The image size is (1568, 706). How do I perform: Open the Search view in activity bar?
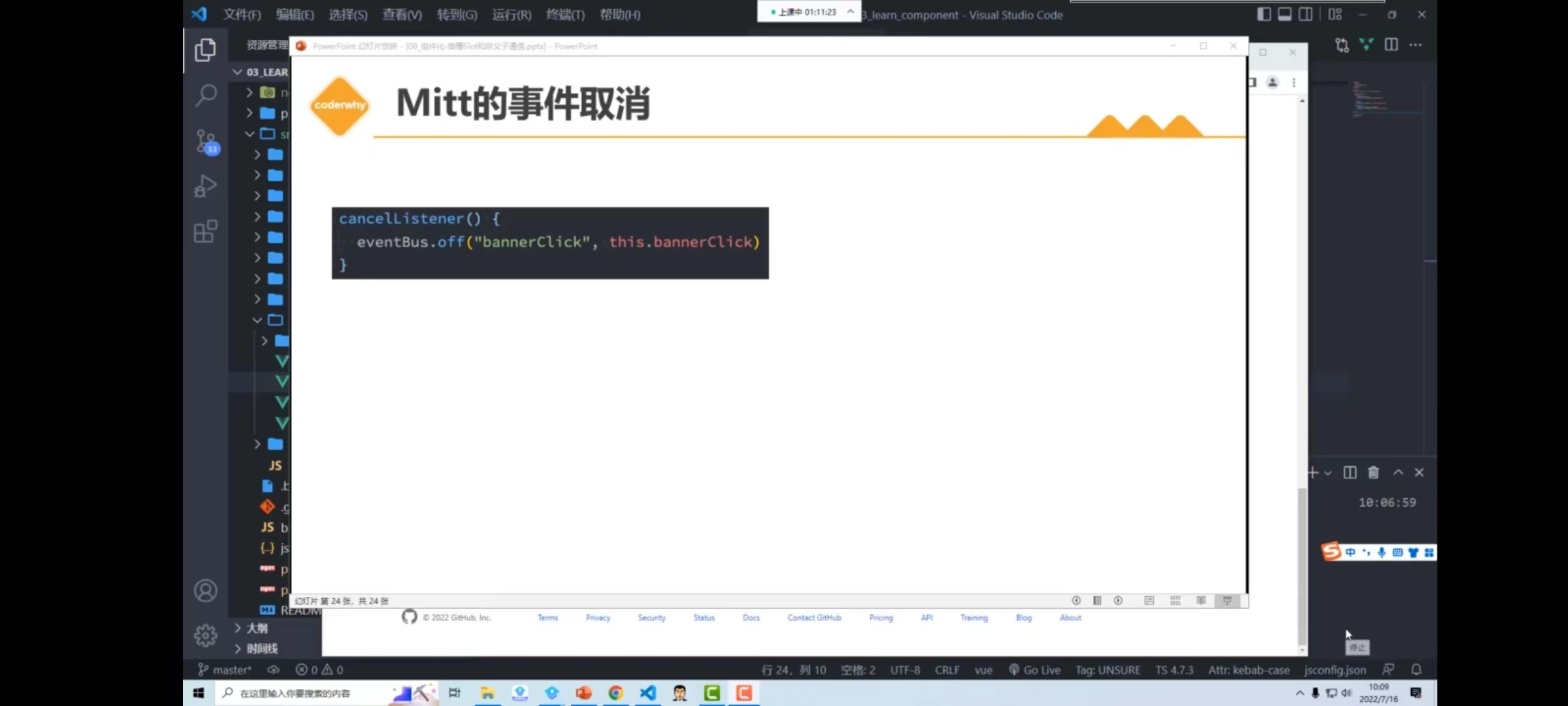click(206, 95)
